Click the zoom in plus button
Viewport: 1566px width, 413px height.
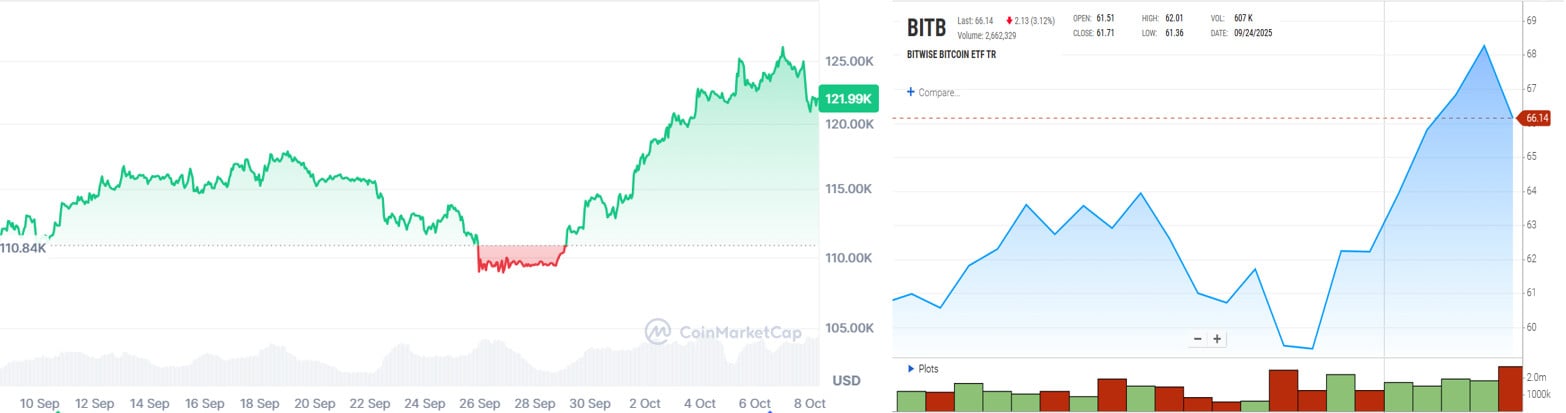point(1217,338)
